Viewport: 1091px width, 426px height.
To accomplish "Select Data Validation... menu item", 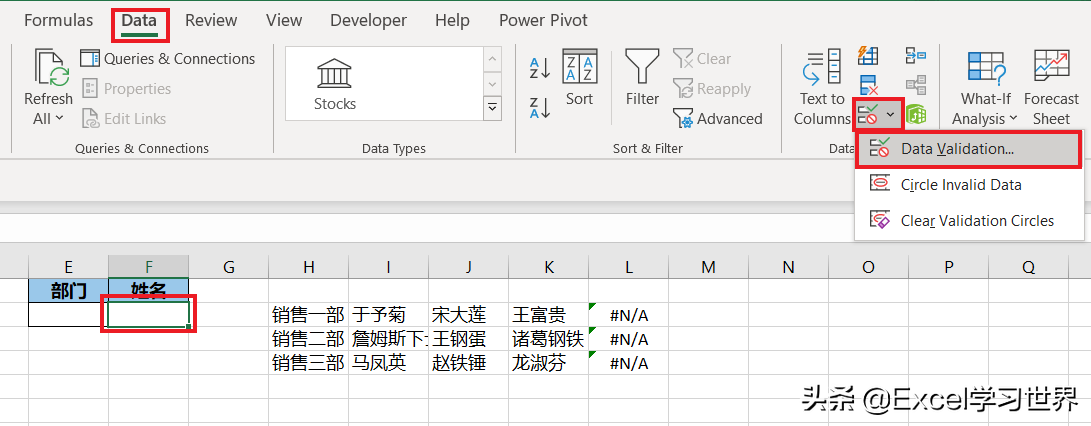I will click(969, 149).
